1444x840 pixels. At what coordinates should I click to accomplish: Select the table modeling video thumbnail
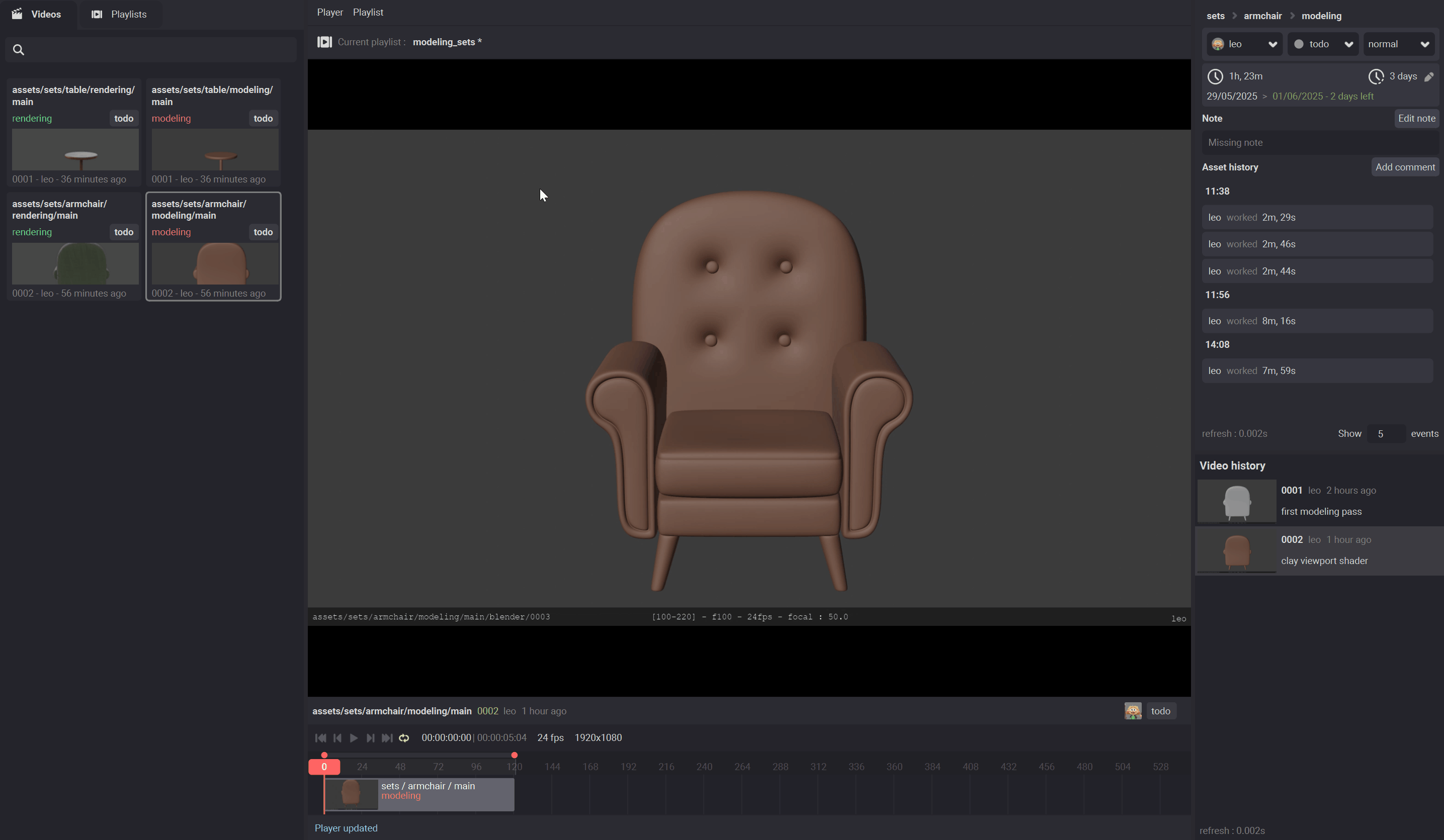pyautogui.click(x=215, y=149)
